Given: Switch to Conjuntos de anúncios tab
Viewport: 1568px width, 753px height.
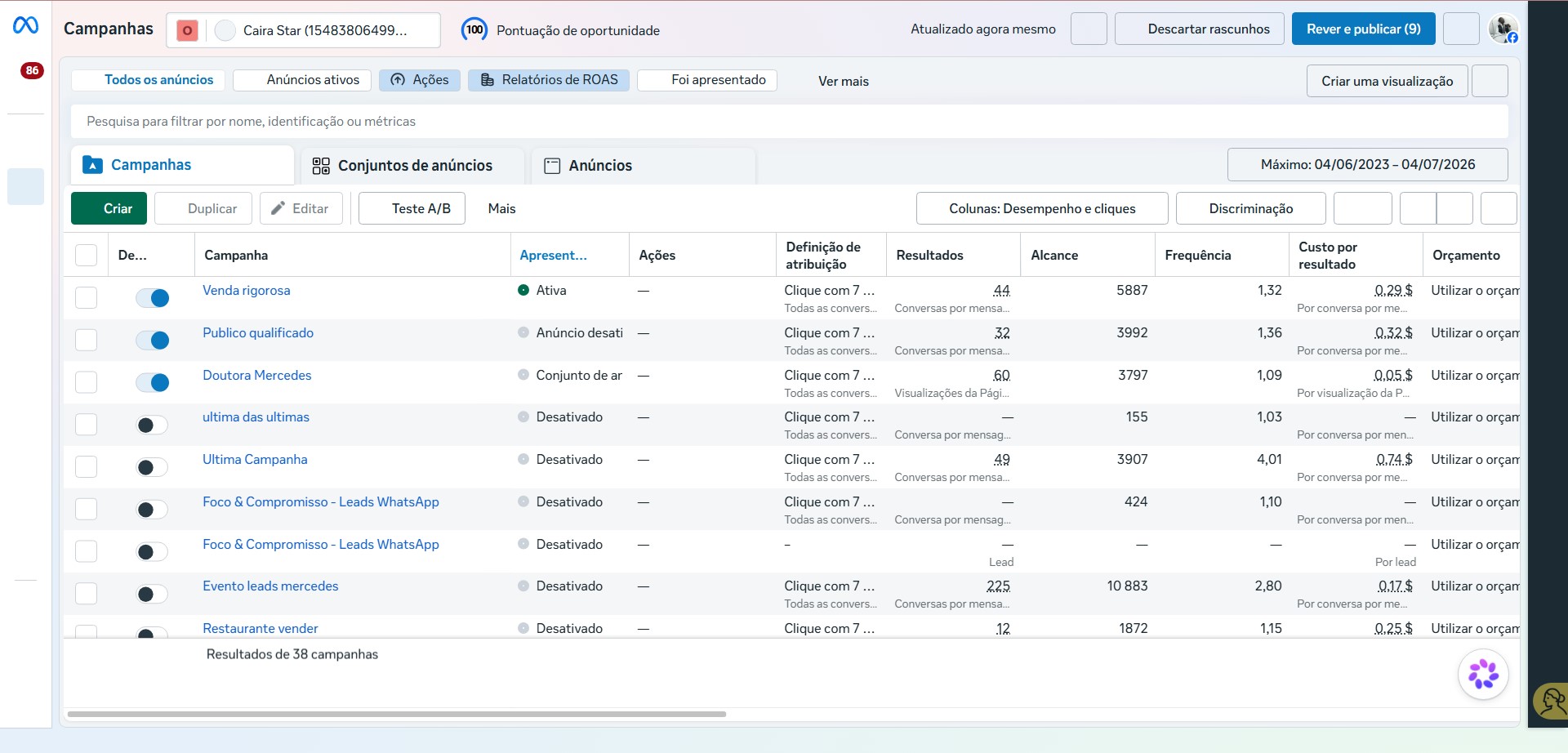Looking at the screenshot, I should [x=412, y=166].
